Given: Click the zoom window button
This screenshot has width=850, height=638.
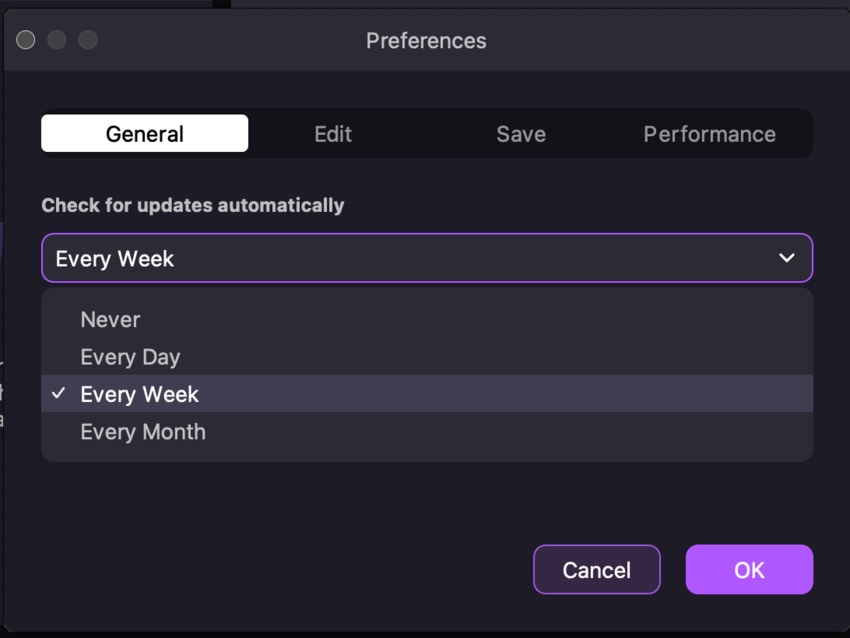Looking at the screenshot, I should click(x=88, y=40).
